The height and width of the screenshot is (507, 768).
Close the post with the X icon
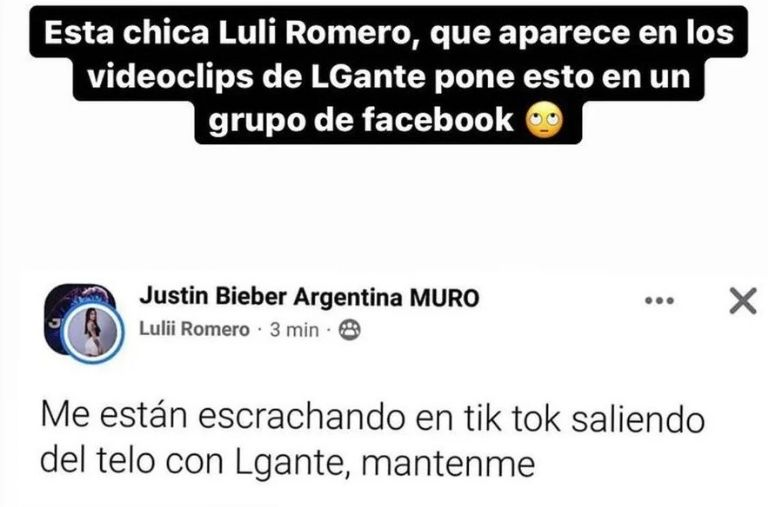pos(743,300)
